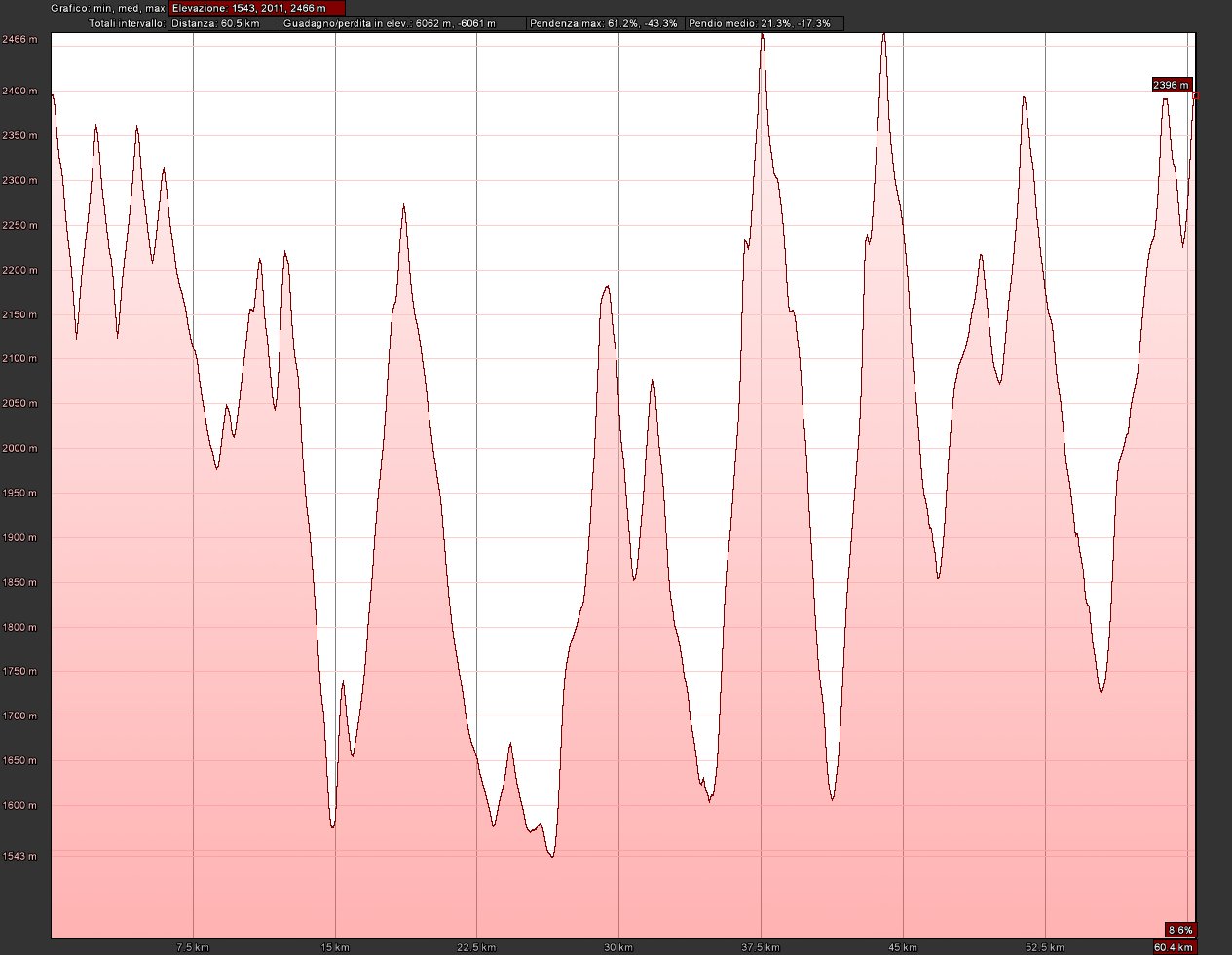
Task: Click the Pendenza max 61.2% statistic
Action: click(605, 23)
